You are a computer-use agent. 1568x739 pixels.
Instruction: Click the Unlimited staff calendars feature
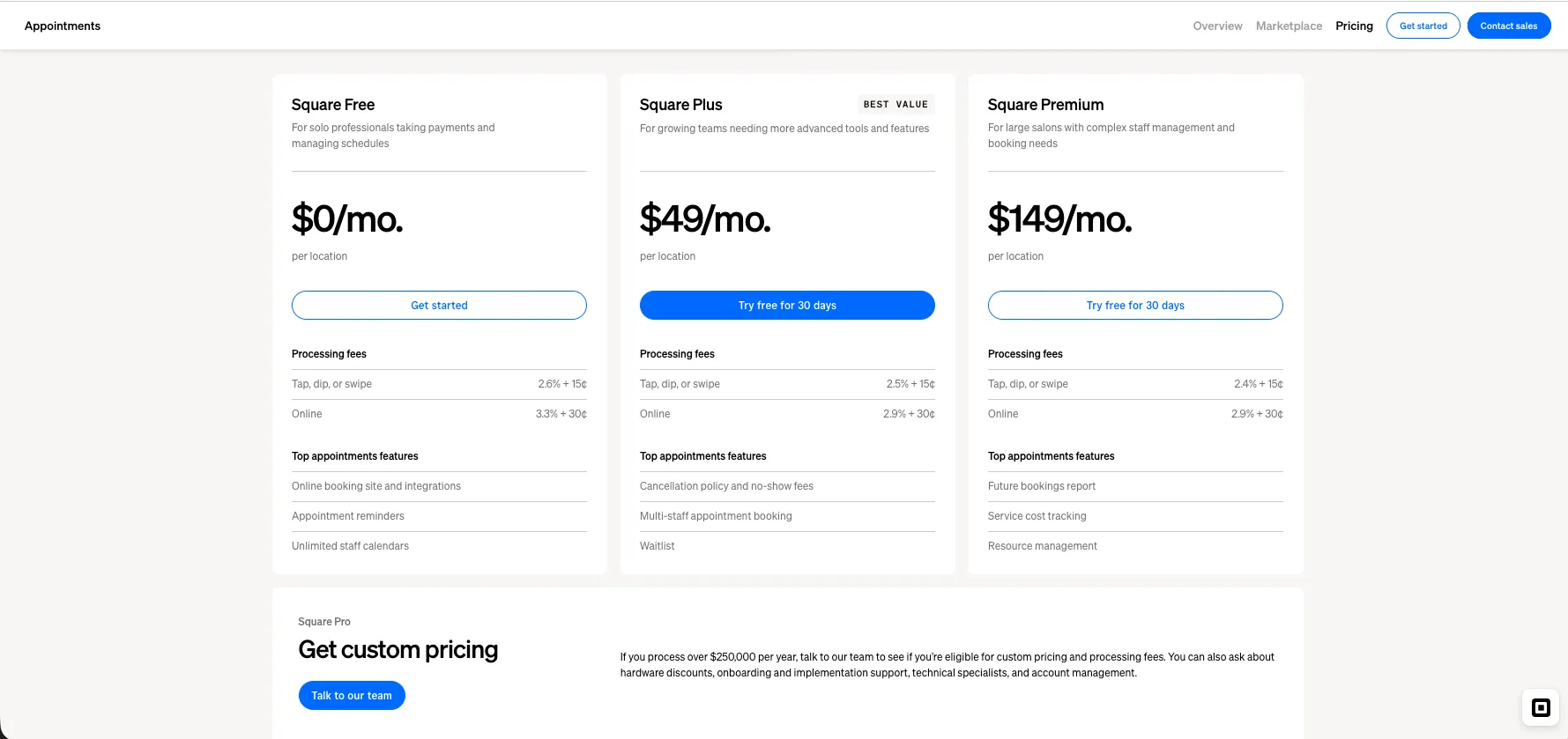[351, 546]
